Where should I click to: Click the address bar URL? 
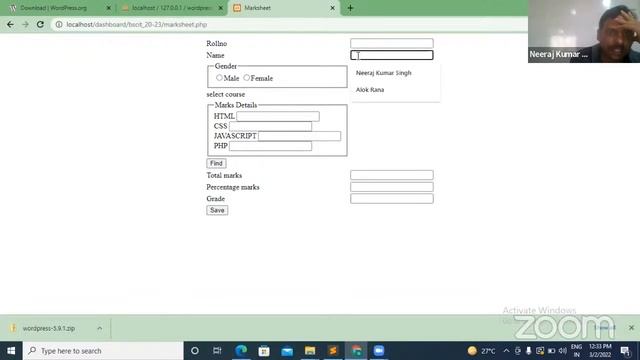(137, 24)
